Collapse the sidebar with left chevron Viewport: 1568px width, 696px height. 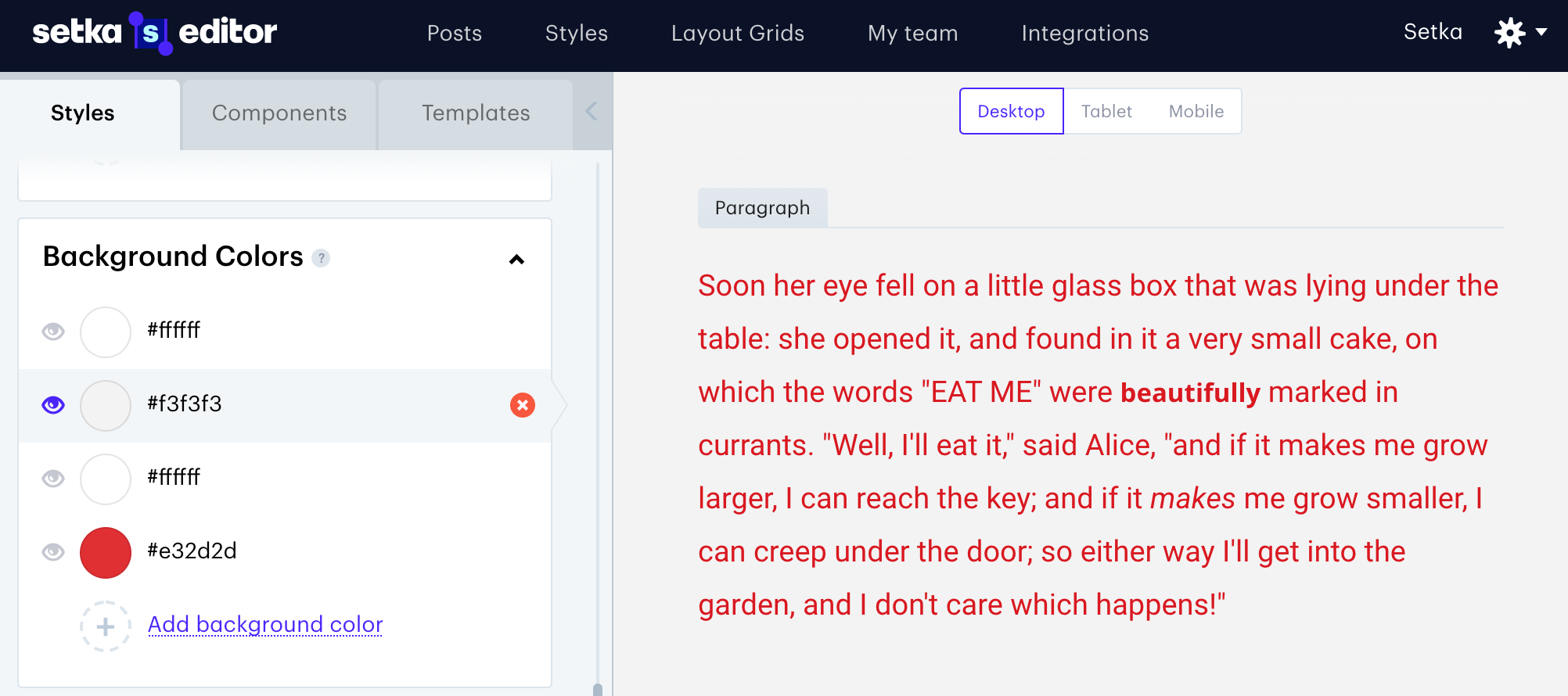pyautogui.click(x=592, y=112)
